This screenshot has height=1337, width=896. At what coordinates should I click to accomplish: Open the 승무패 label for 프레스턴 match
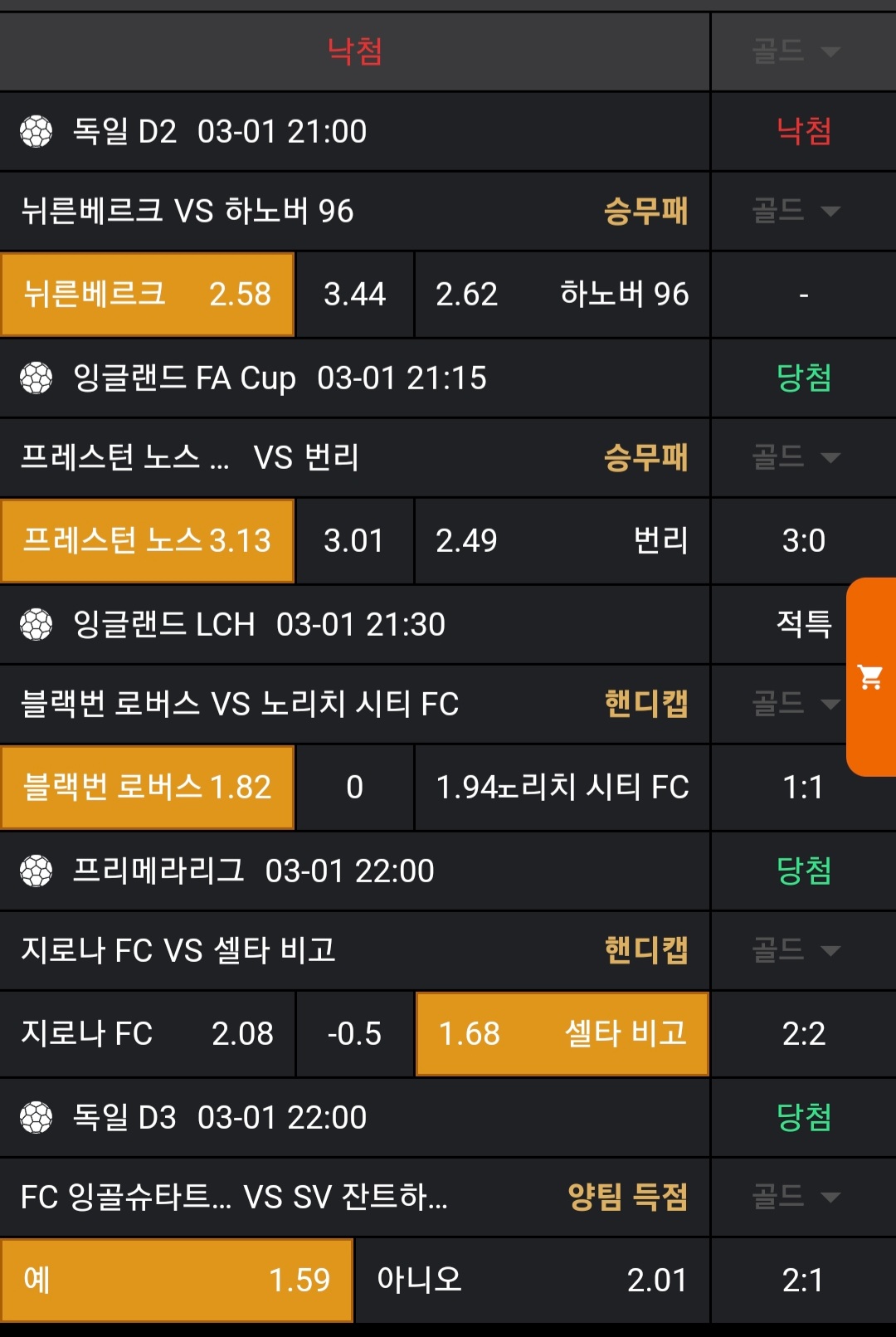click(x=645, y=457)
